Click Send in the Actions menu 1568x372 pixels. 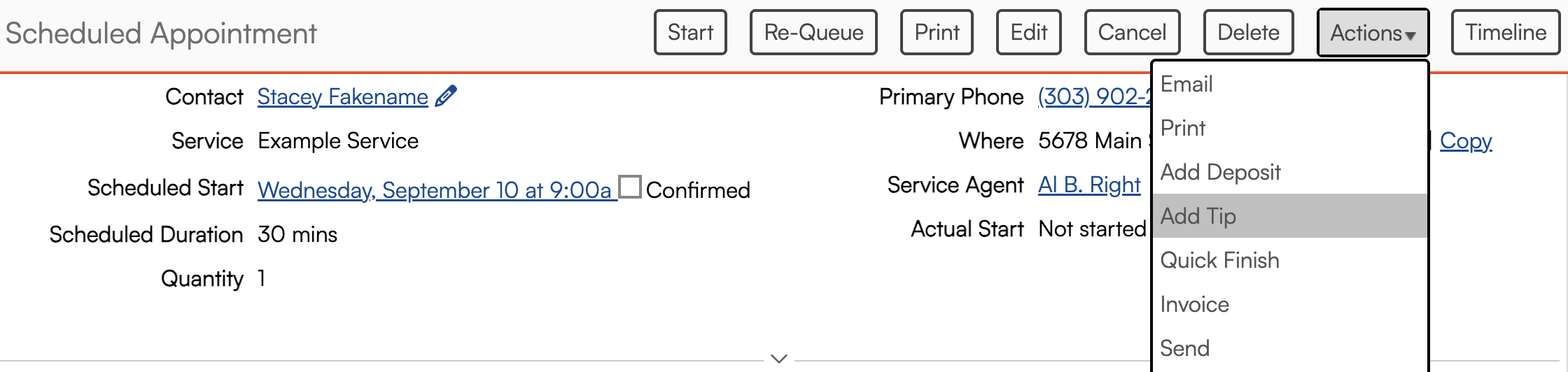[x=1184, y=348]
